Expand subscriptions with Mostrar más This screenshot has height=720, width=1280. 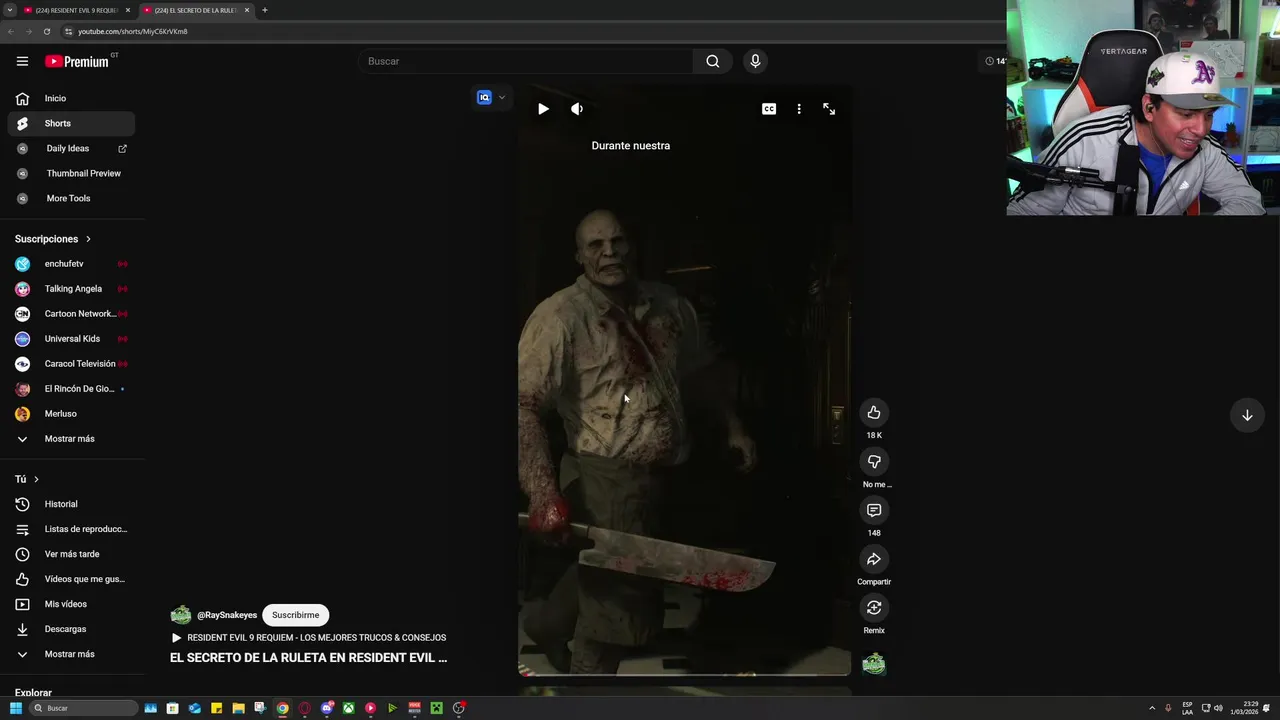pyautogui.click(x=70, y=439)
